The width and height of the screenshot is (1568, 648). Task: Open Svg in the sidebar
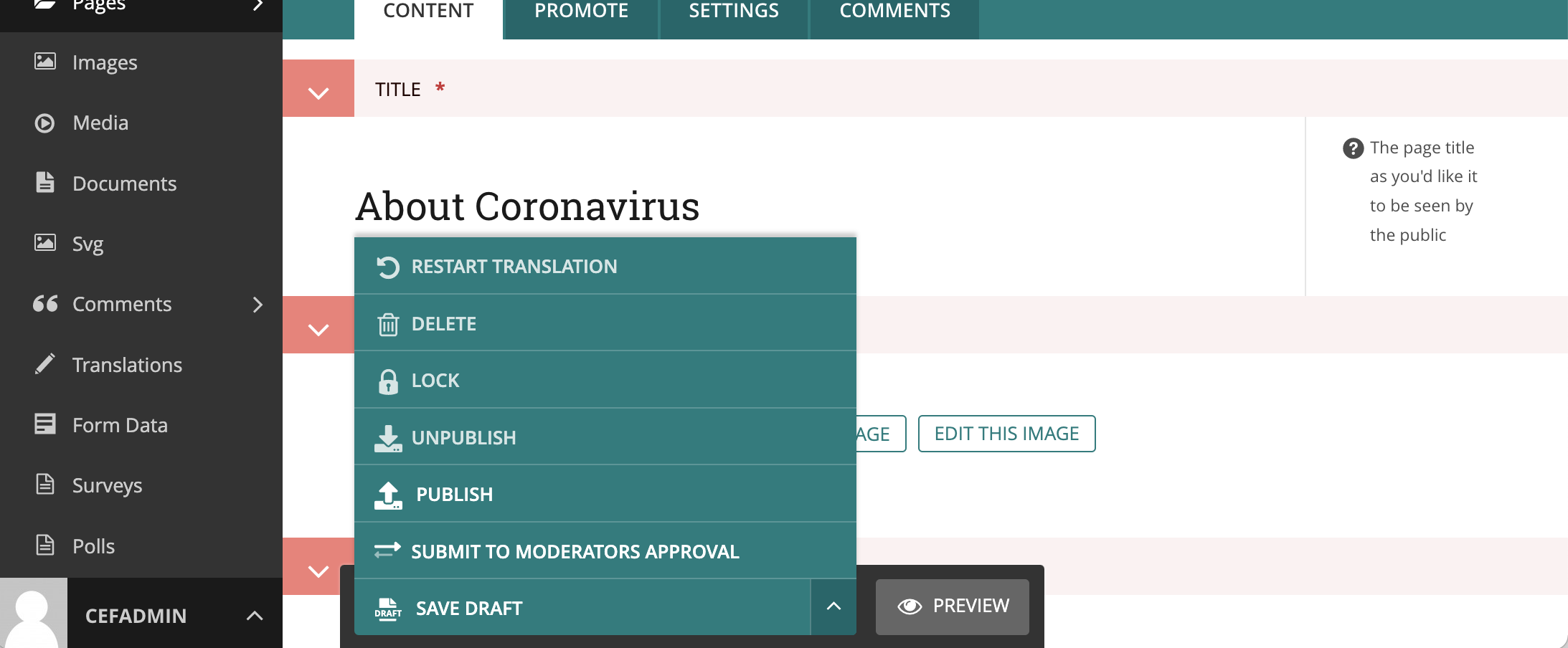(x=141, y=244)
